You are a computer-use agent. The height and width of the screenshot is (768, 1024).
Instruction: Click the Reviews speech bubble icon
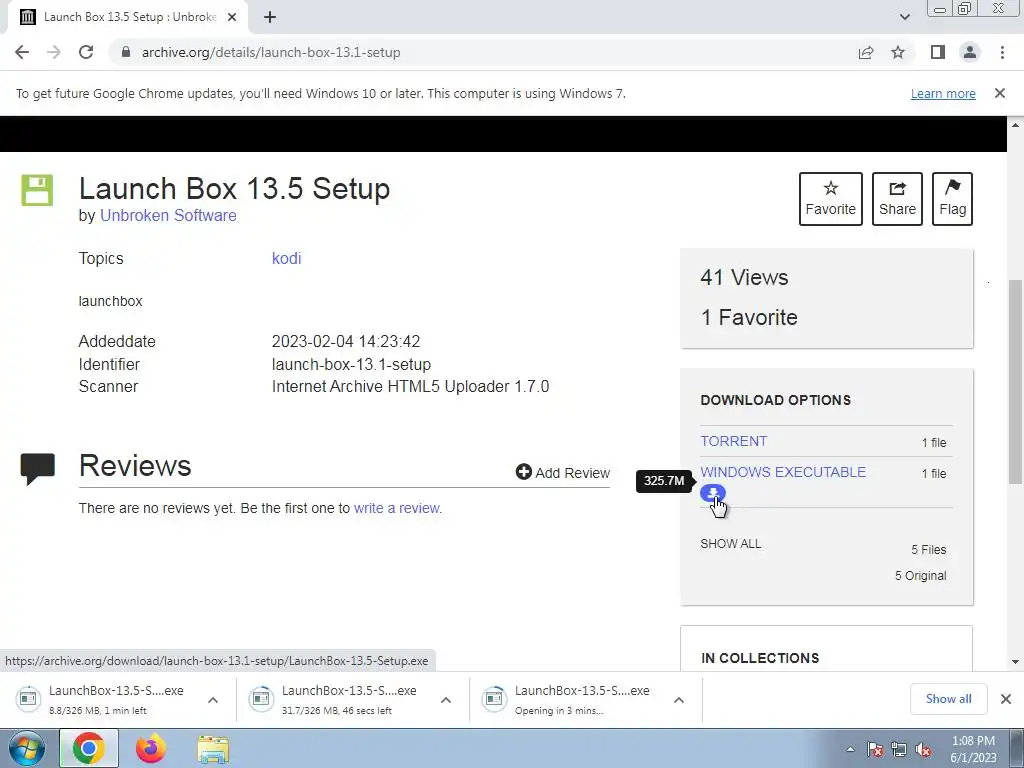coord(37,468)
